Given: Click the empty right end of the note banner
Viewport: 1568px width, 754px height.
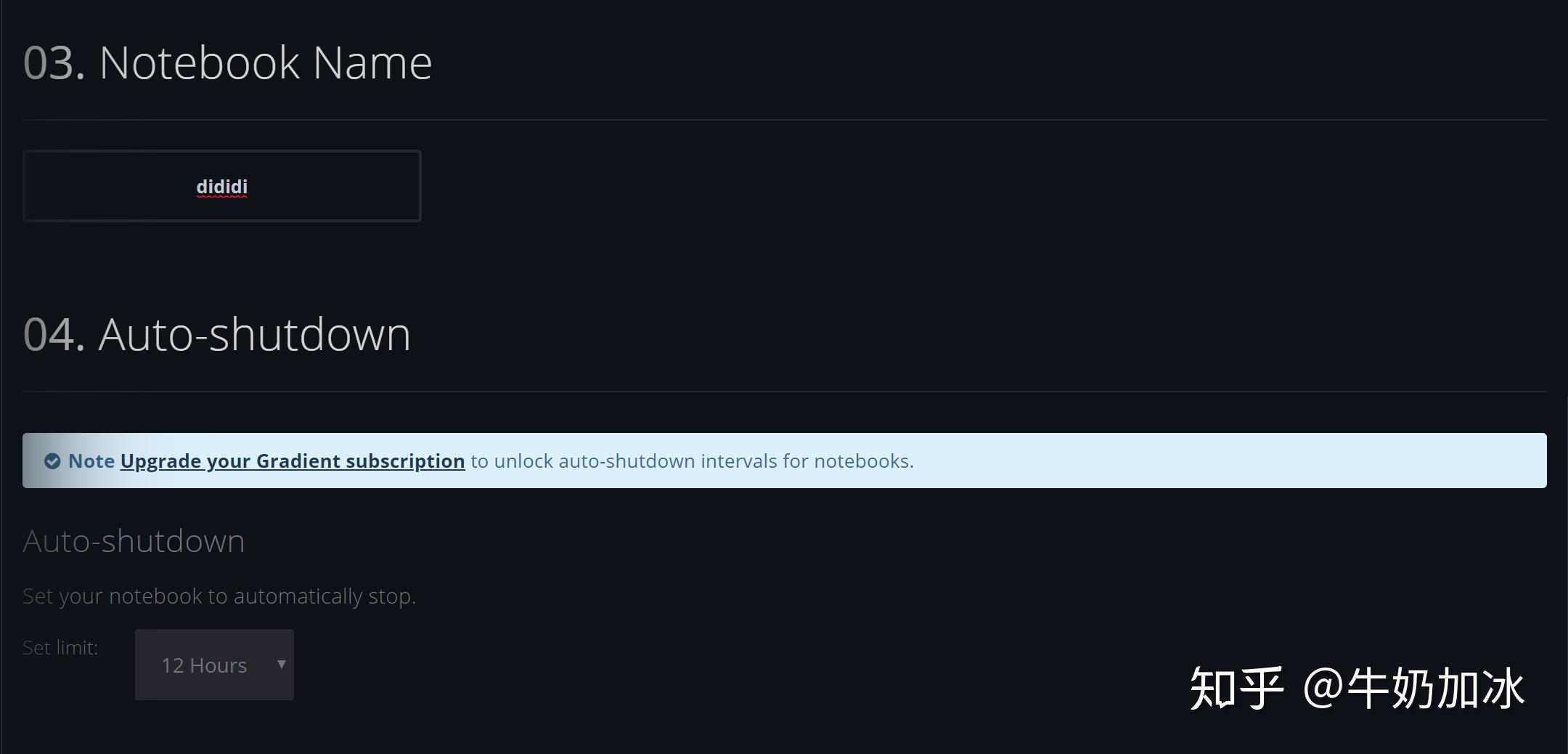Looking at the screenshot, I should point(1379,461).
